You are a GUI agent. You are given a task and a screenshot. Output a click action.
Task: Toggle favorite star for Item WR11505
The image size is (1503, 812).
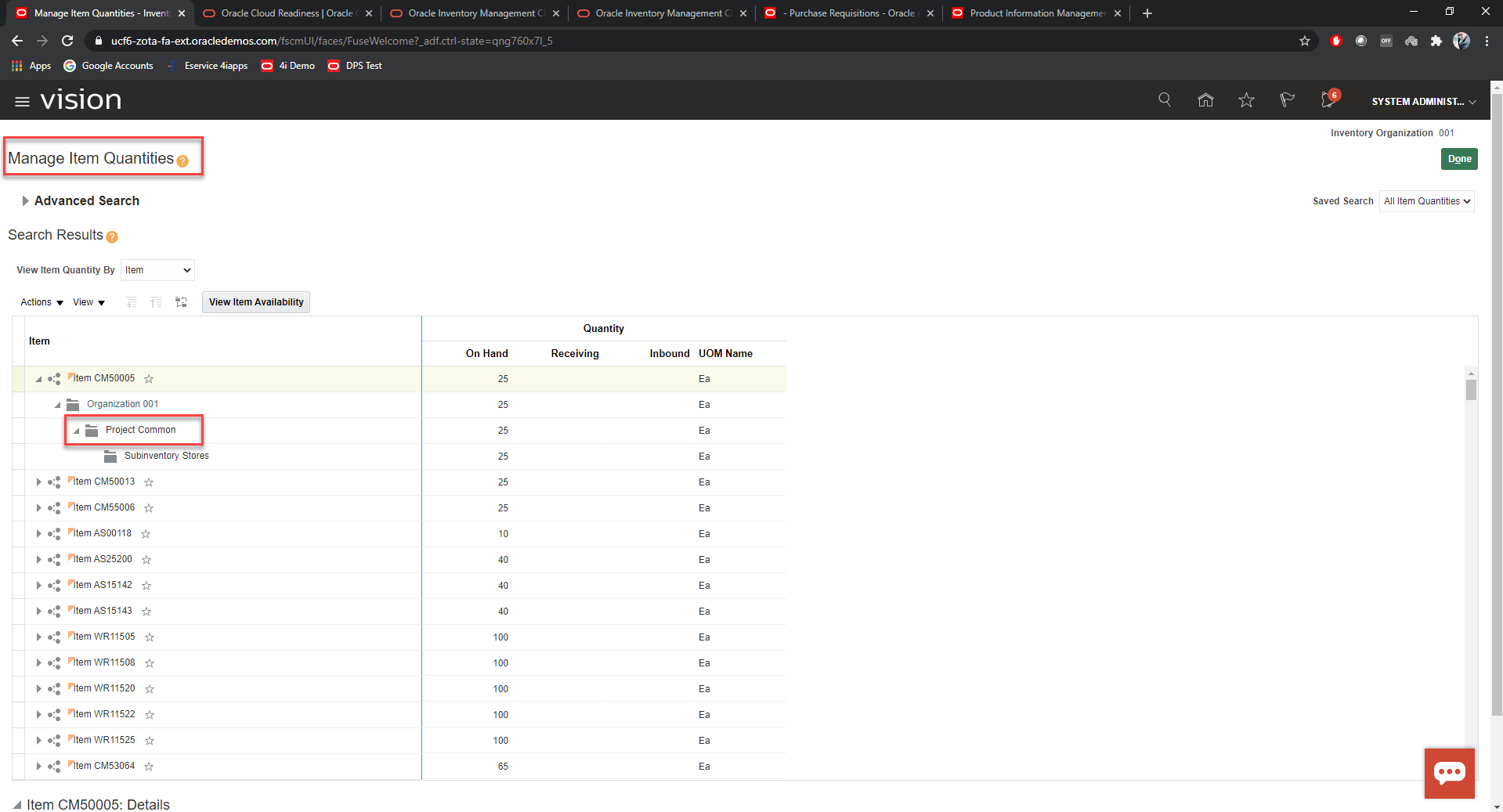150,637
